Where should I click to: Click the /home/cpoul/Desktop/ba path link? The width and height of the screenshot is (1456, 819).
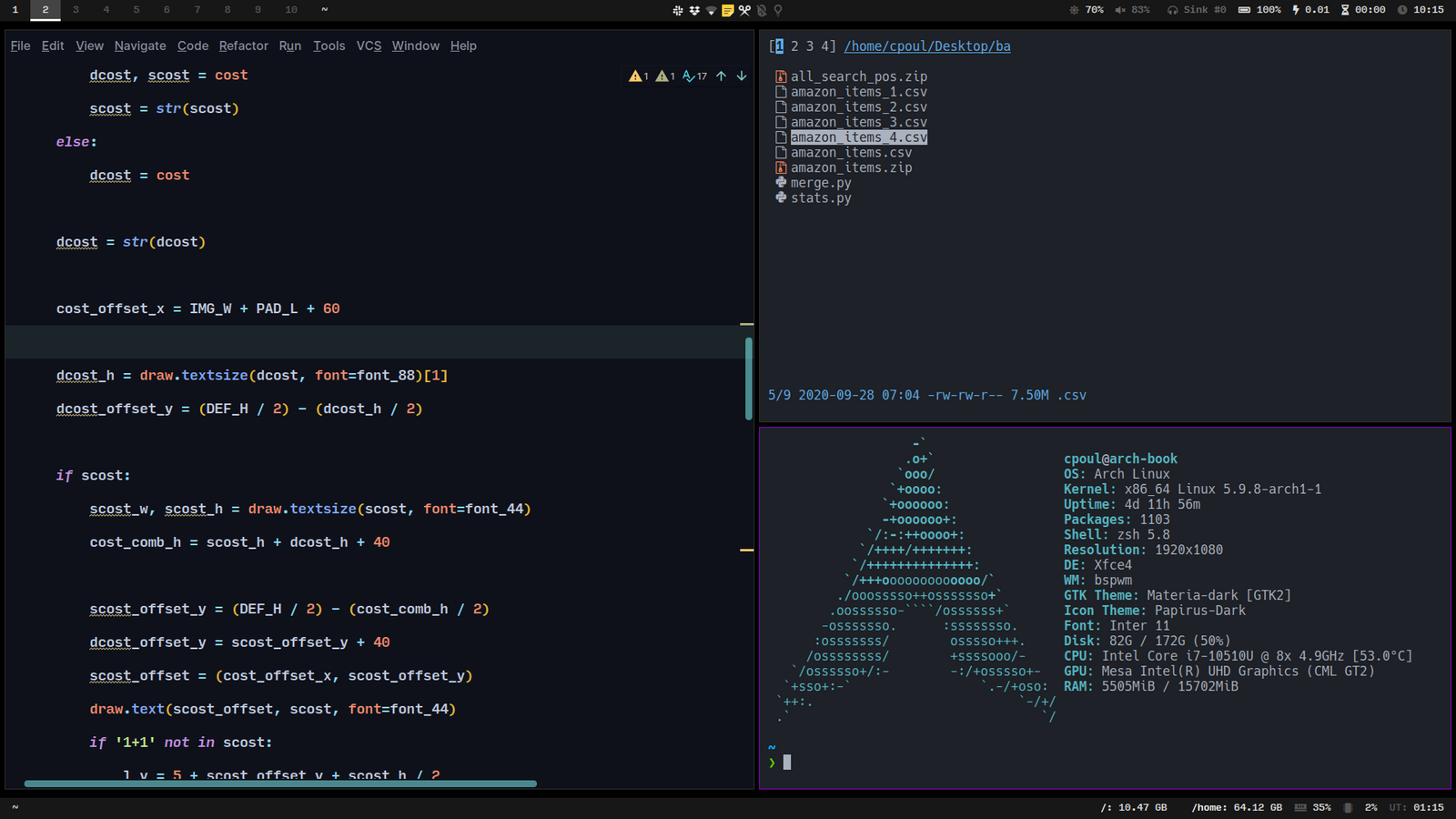[927, 46]
